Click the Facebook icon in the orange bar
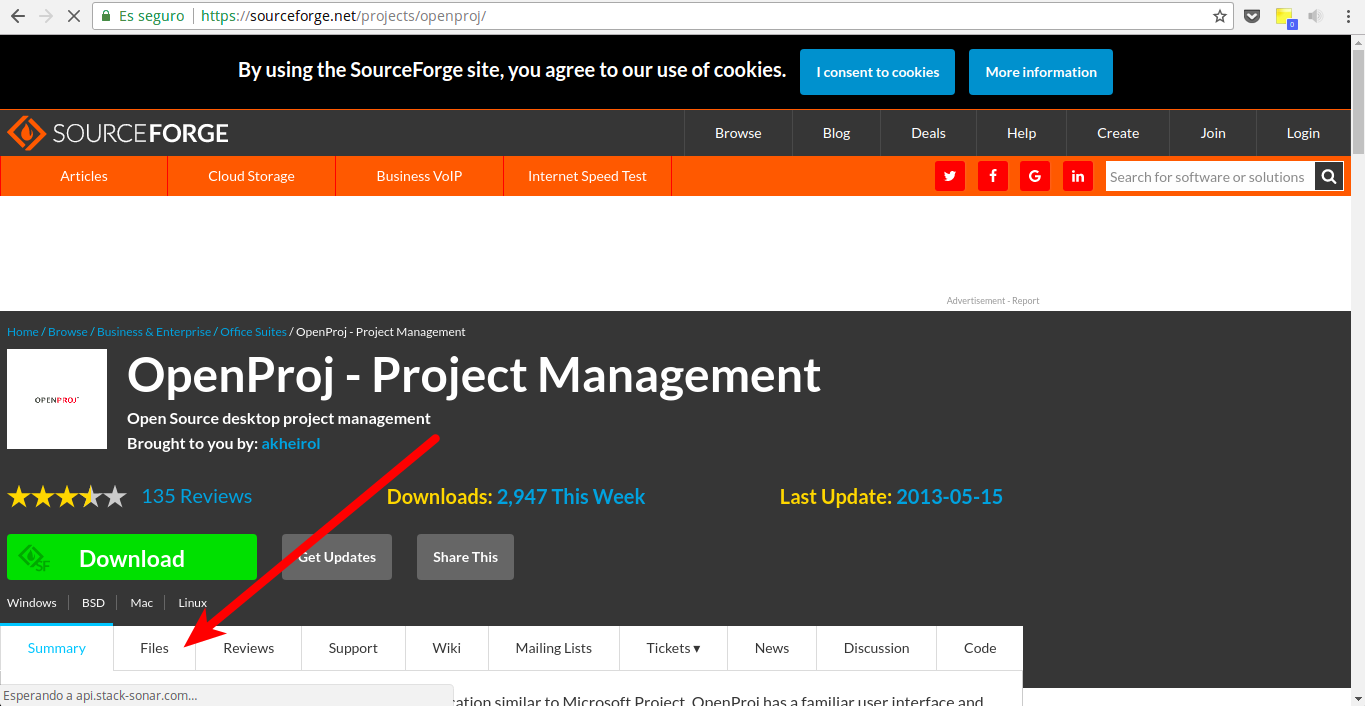Screen dimensions: 1365x706 coord(992,176)
